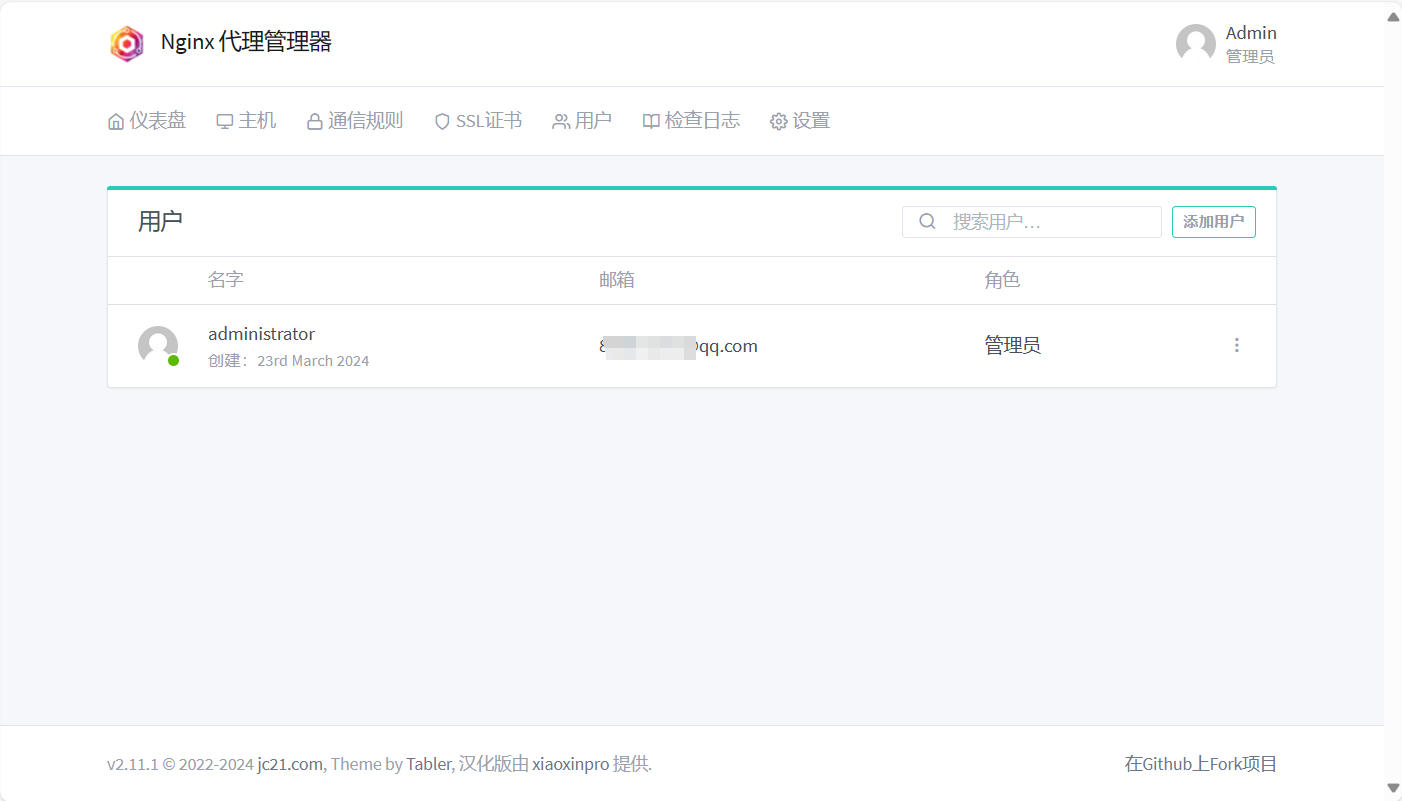Click the Admin avatar icon in header

point(1195,44)
